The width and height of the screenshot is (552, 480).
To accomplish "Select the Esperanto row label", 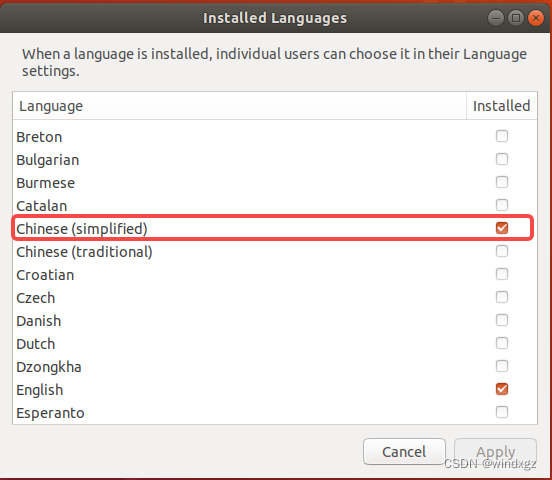I will coord(50,413).
